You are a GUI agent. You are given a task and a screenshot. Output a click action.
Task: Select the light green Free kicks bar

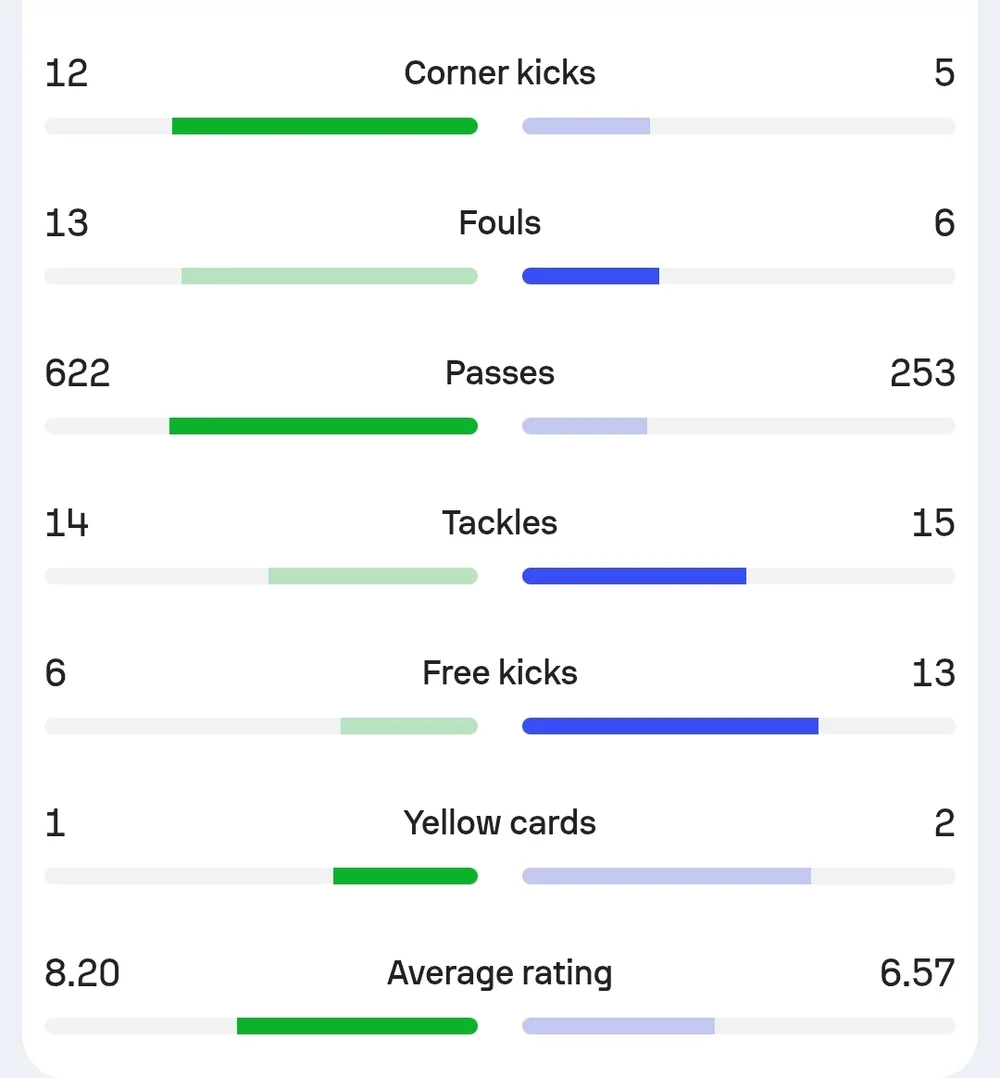click(x=409, y=726)
